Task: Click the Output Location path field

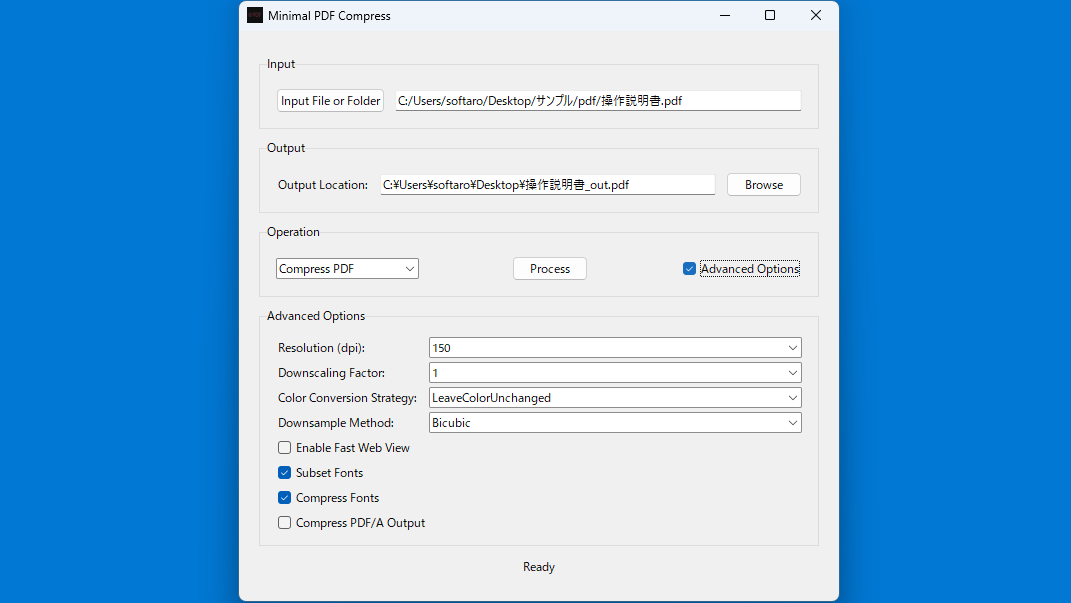Action: coord(548,184)
